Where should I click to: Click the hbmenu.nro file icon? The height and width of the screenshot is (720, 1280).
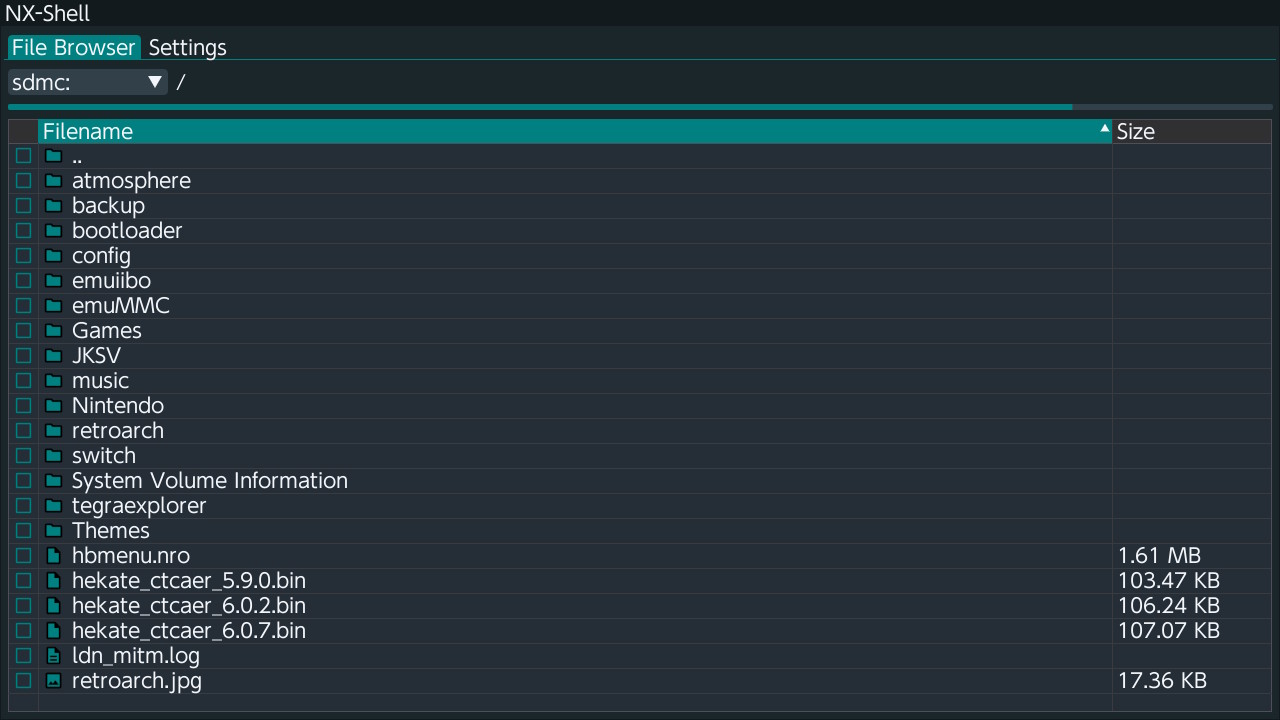pos(54,556)
